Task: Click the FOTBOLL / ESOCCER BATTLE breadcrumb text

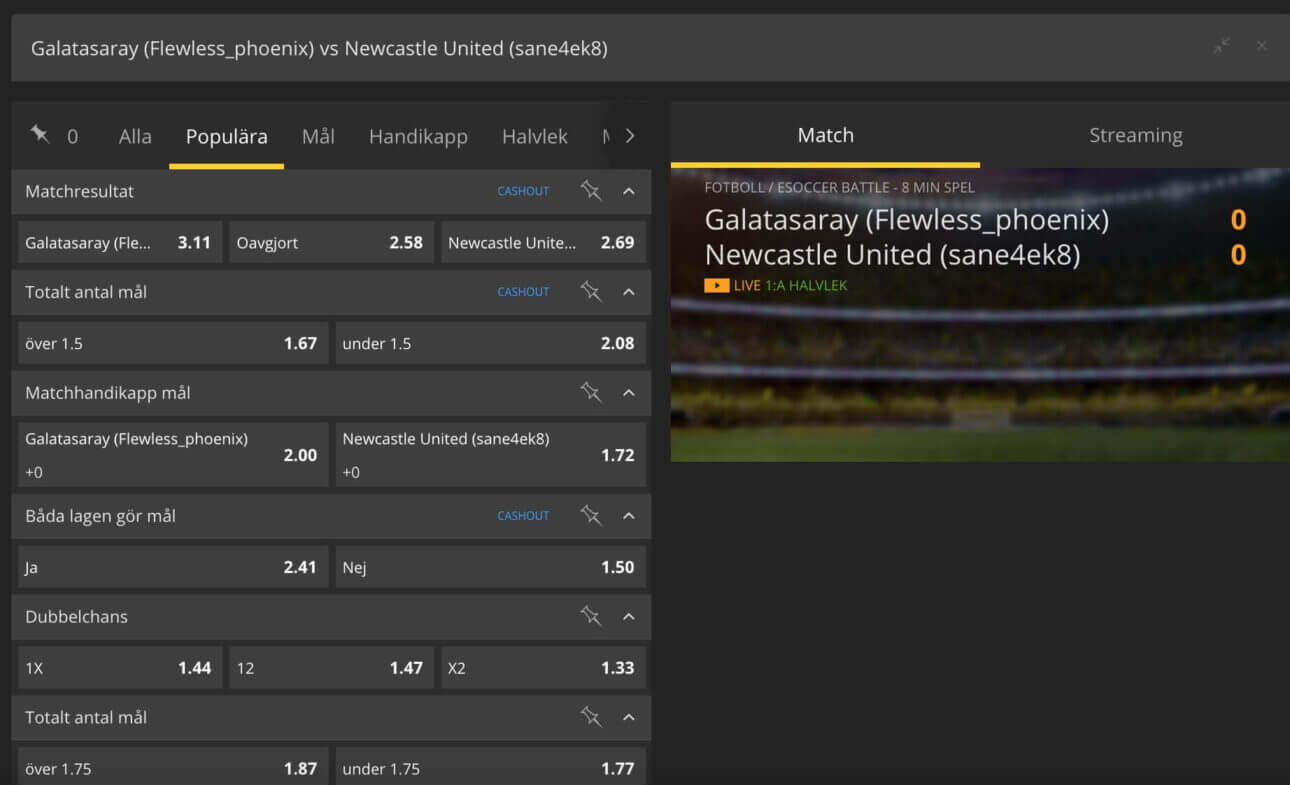Action: click(839, 187)
